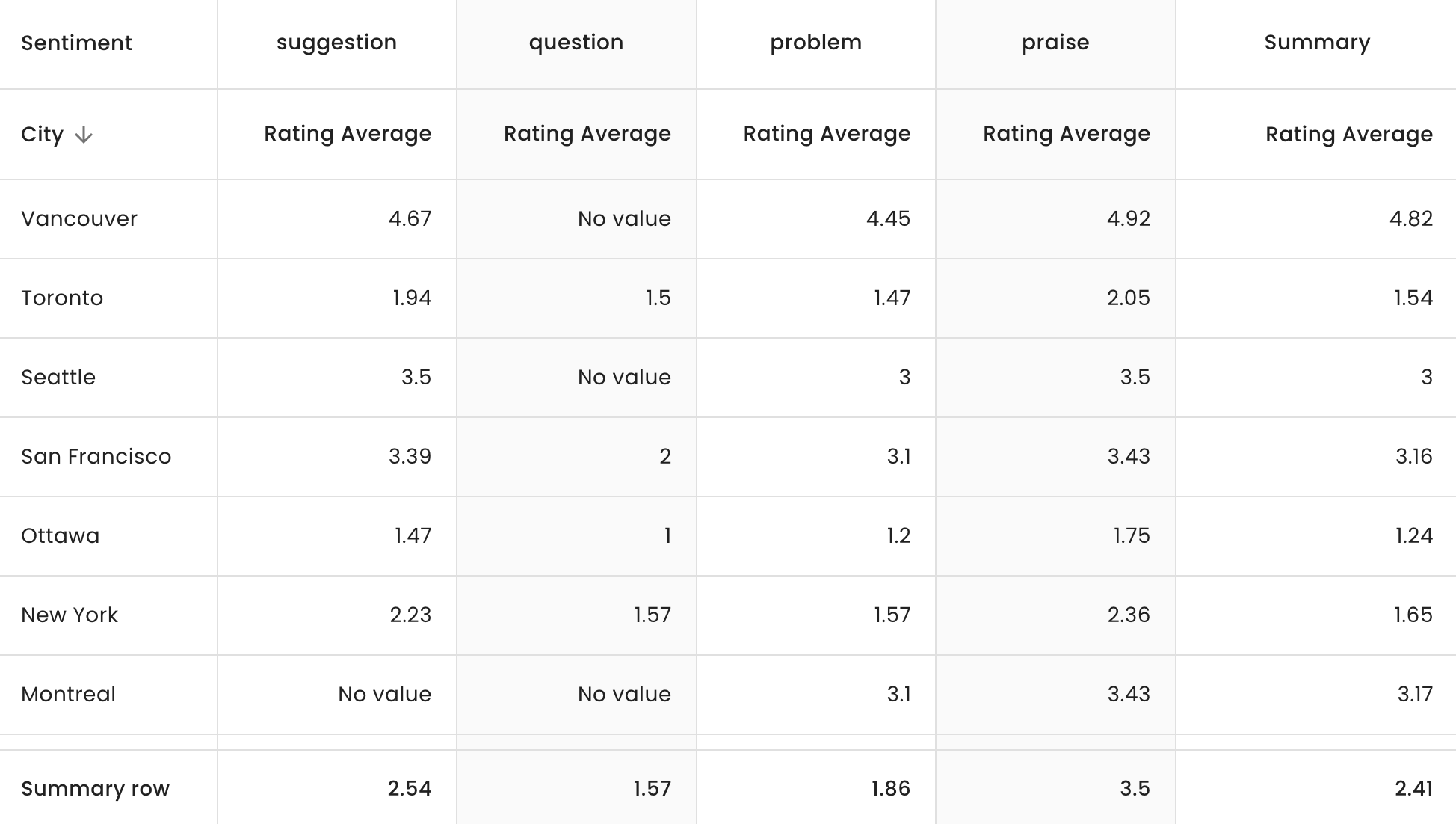Click the suggestion column header
The width and height of the screenshot is (1456, 824).
coord(336,43)
